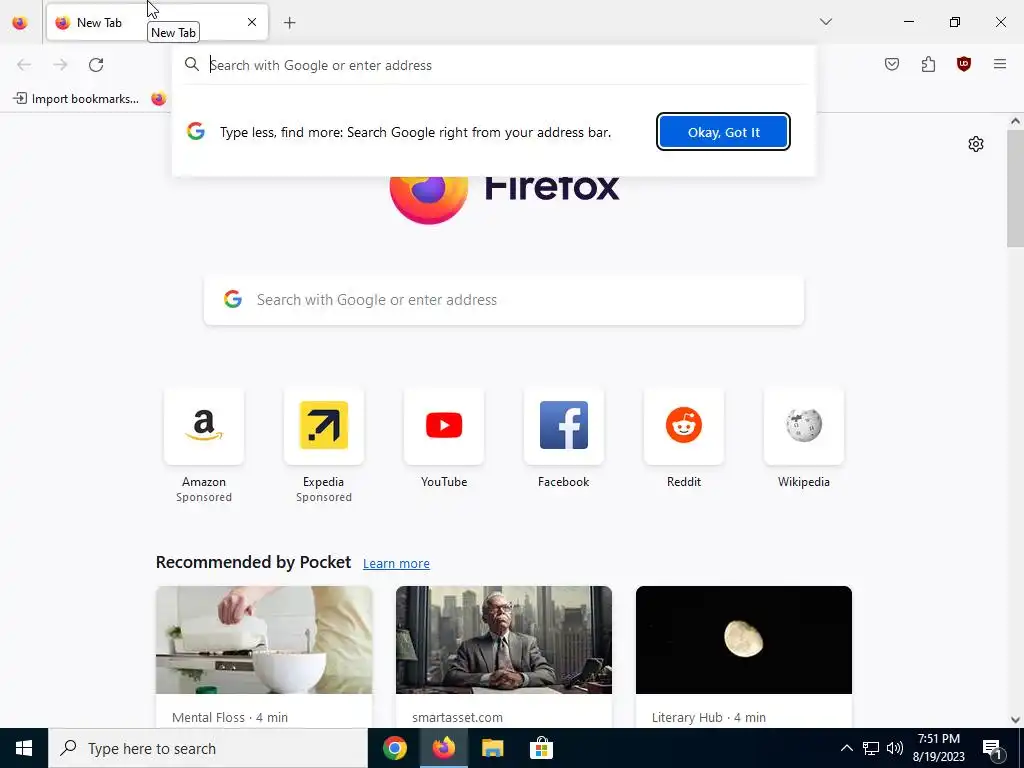This screenshot has width=1024, height=768.
Task: Open new tab personalize settings gear
Action: coord(976,144)
